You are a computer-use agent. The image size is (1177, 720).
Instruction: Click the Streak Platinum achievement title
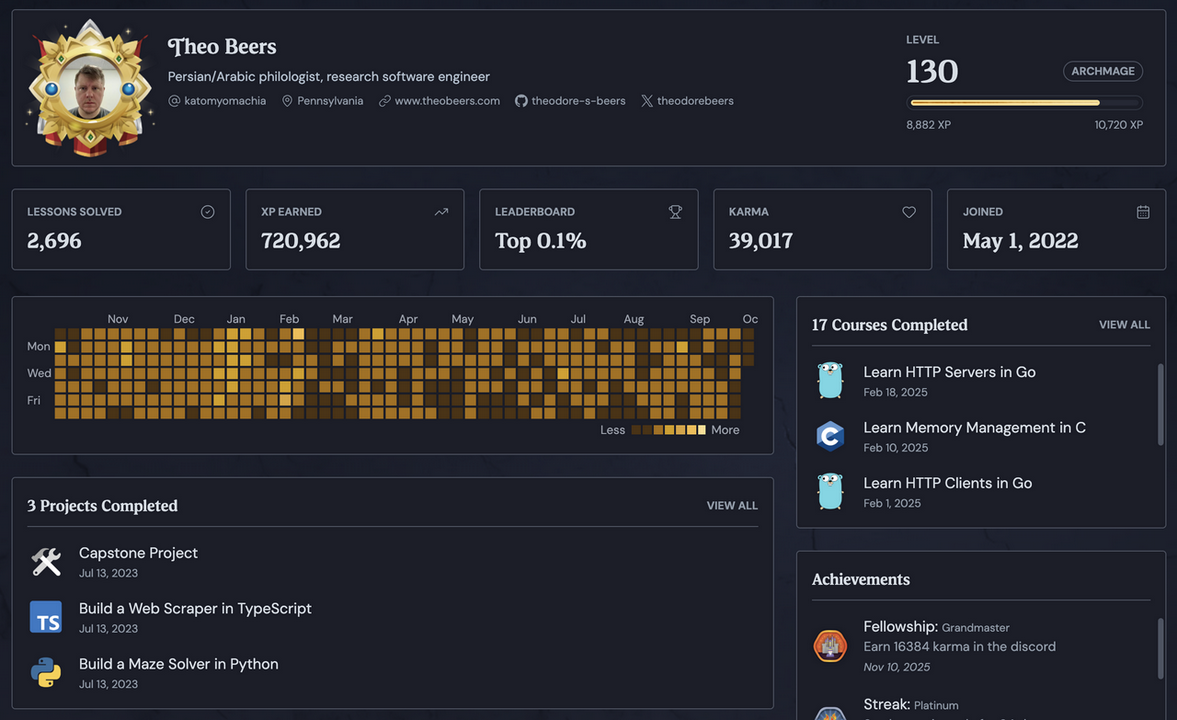(911, 704)
